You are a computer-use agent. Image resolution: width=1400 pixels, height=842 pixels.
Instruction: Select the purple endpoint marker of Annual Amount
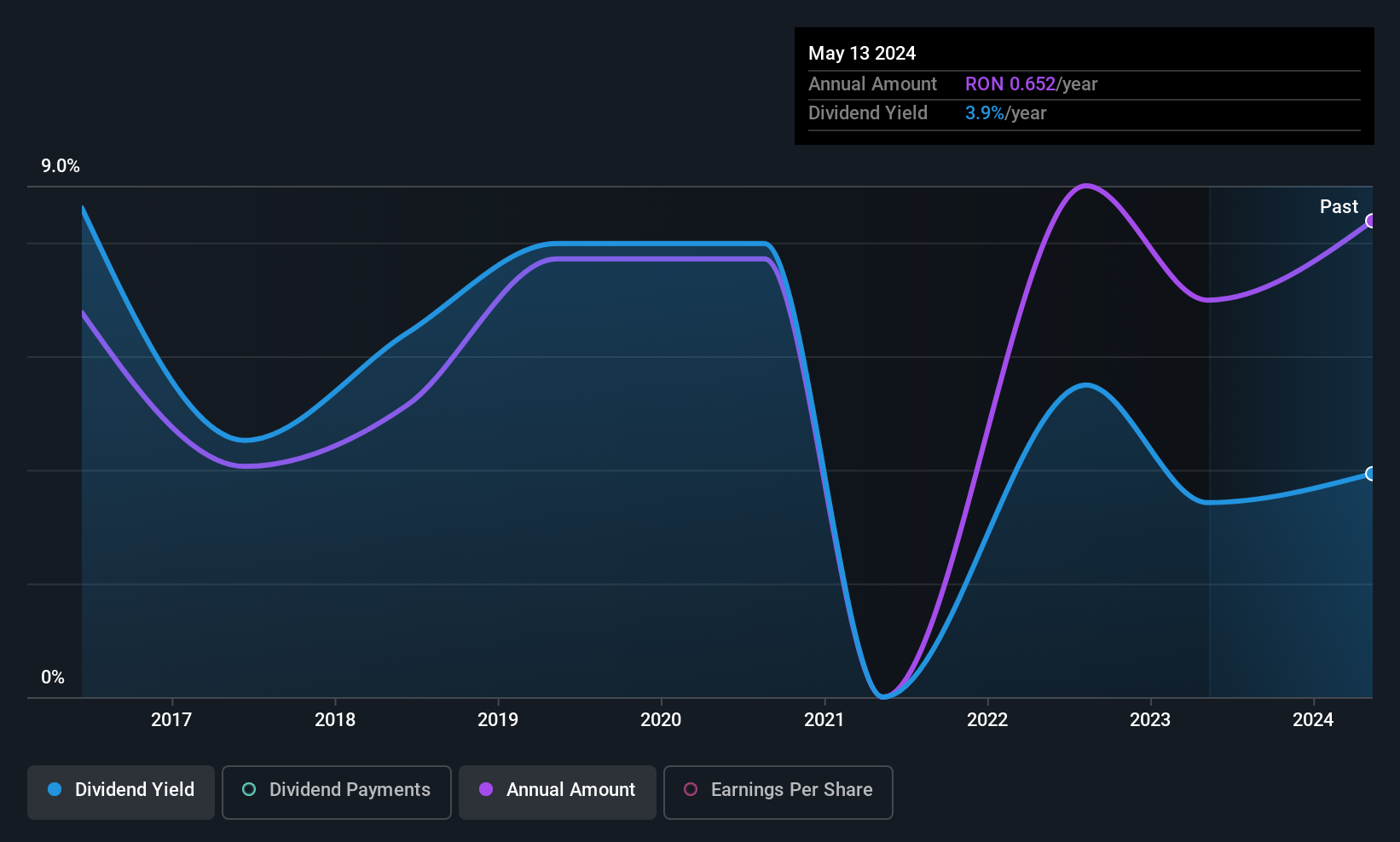point(1370,221)
